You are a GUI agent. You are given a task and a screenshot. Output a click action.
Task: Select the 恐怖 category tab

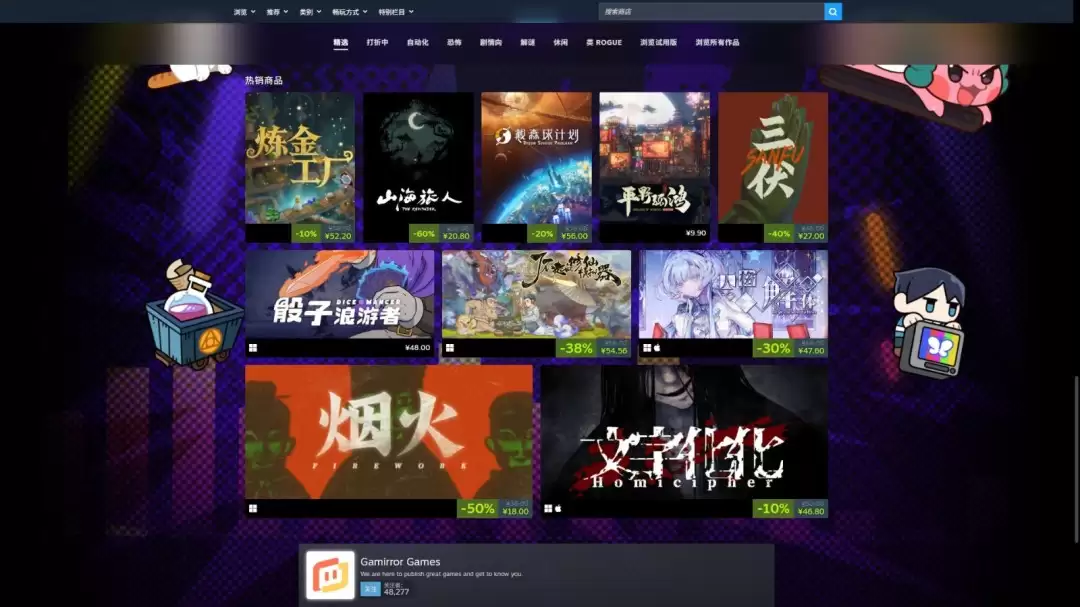(455, 42)
